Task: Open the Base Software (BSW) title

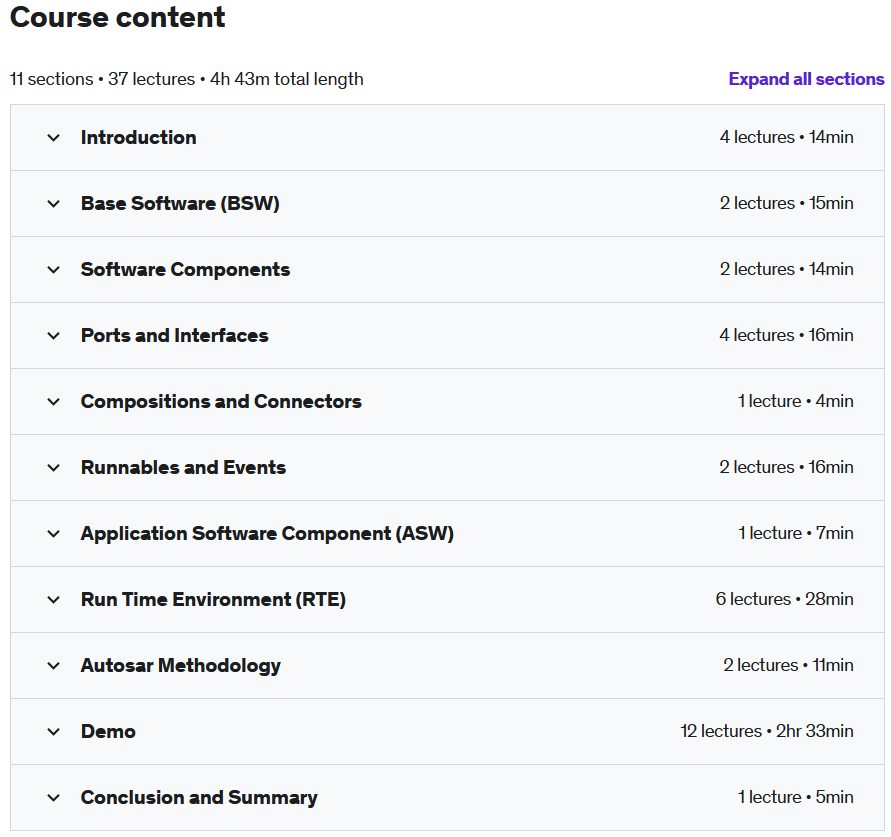Action: pos(180,203)
